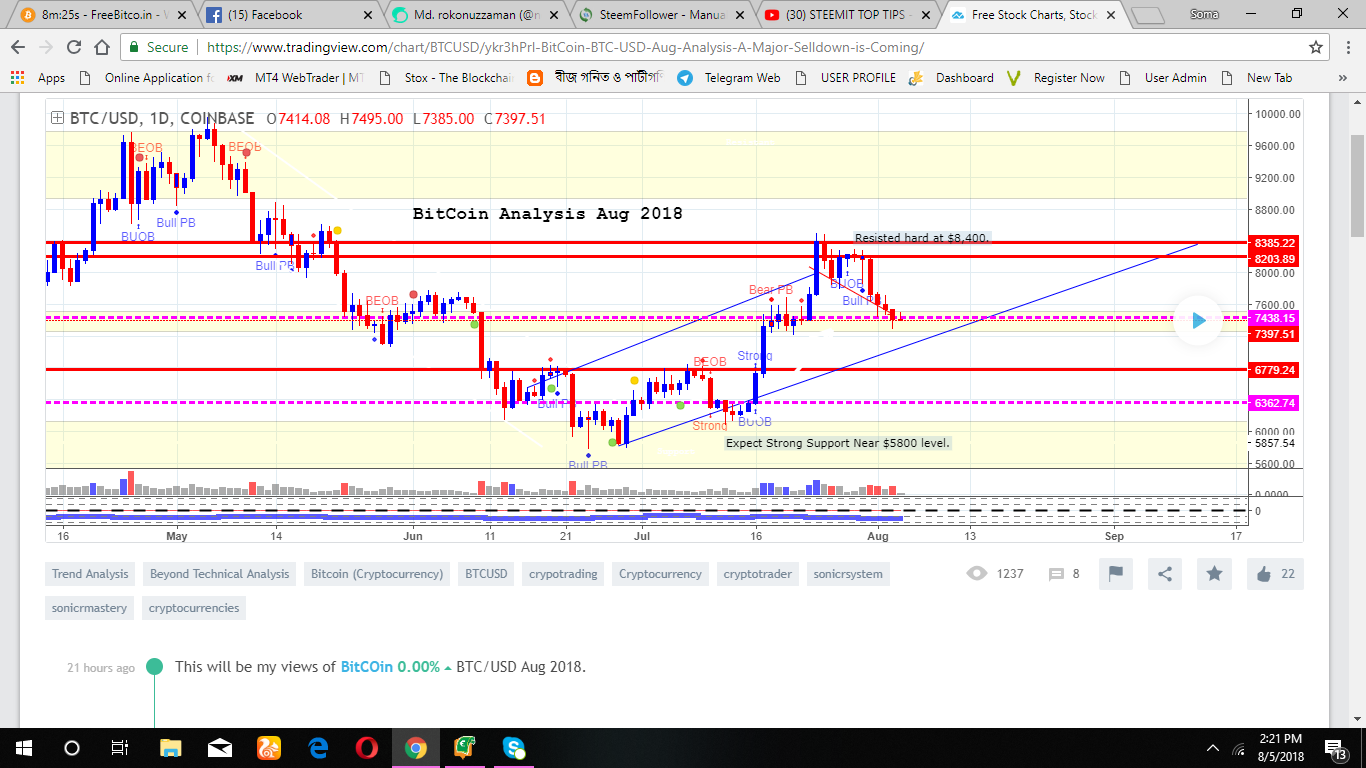Flag this chart idea with the flag icon

click(1115, 574)
